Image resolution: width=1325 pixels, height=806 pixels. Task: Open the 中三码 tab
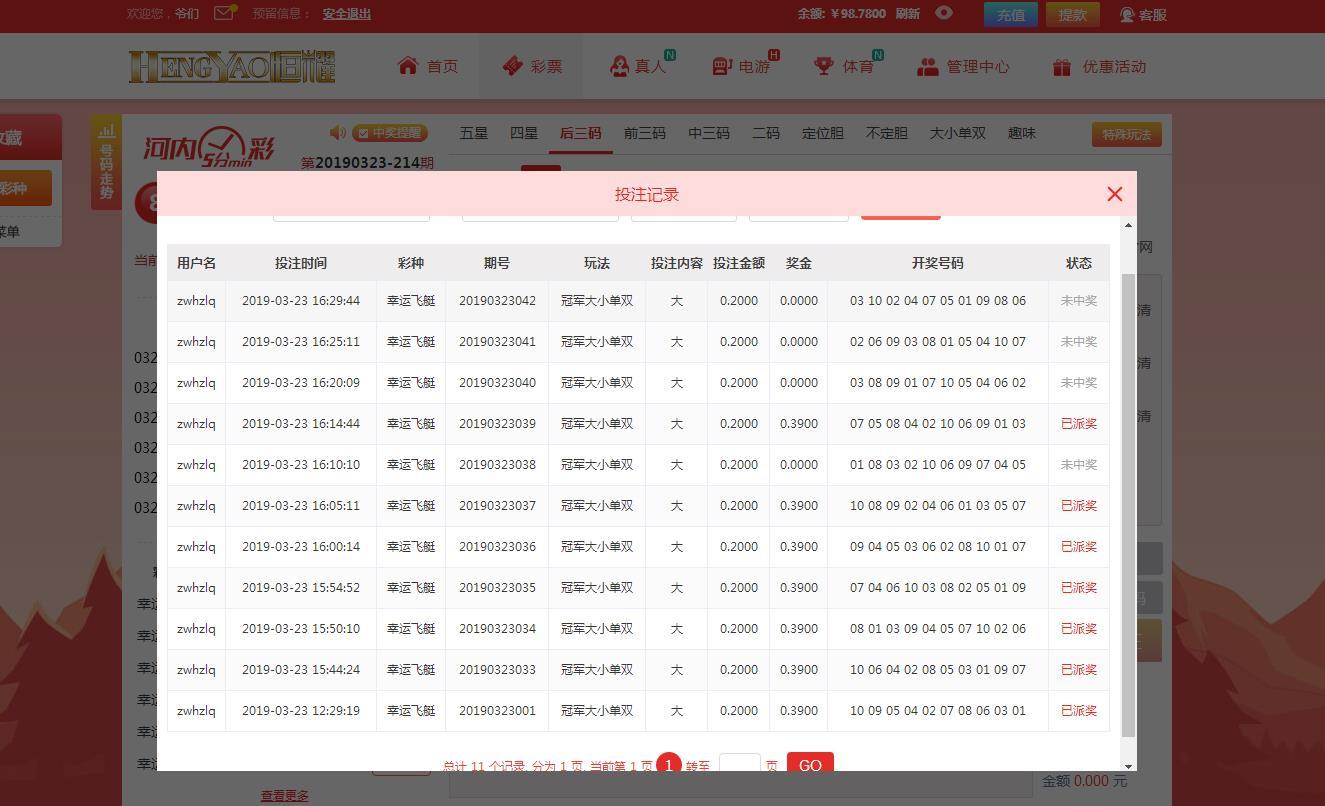(x=709, y=133)
